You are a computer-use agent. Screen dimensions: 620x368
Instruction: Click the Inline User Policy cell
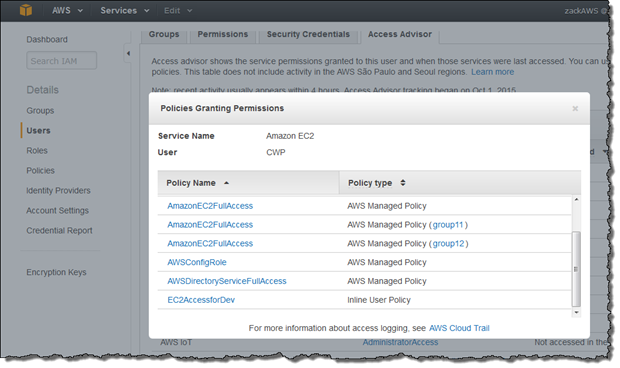(x=379, y=300)
